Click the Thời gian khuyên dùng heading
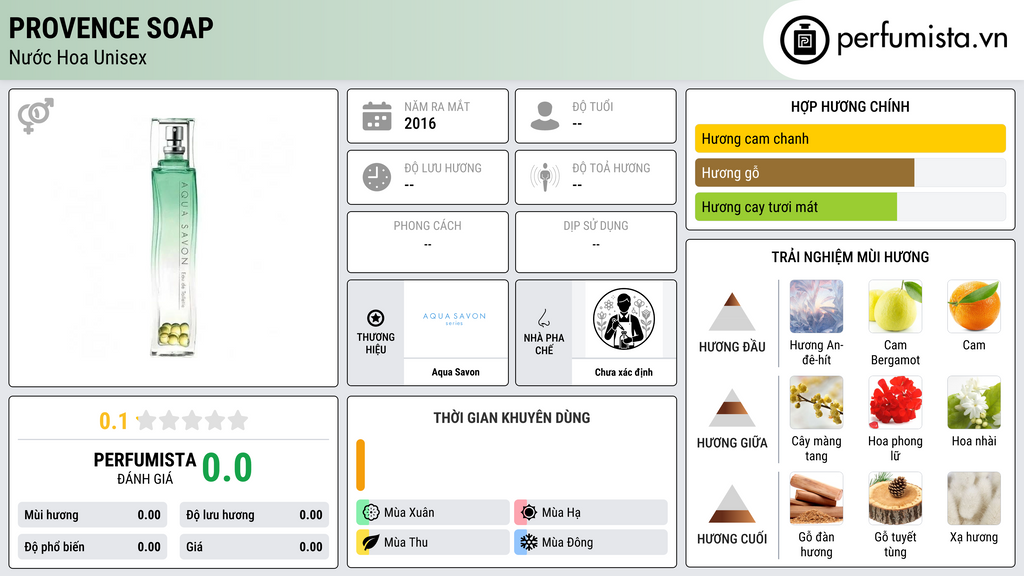This screenshot has height=576, width=1024. (x=512, y=418)
